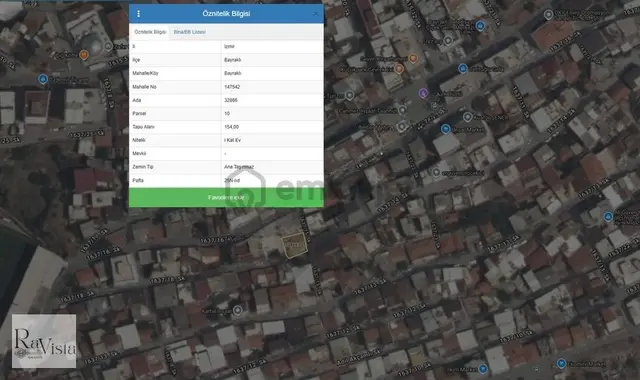Click the 1637/22. Sk. street label
Screen dimensions: 640x380
624,248
